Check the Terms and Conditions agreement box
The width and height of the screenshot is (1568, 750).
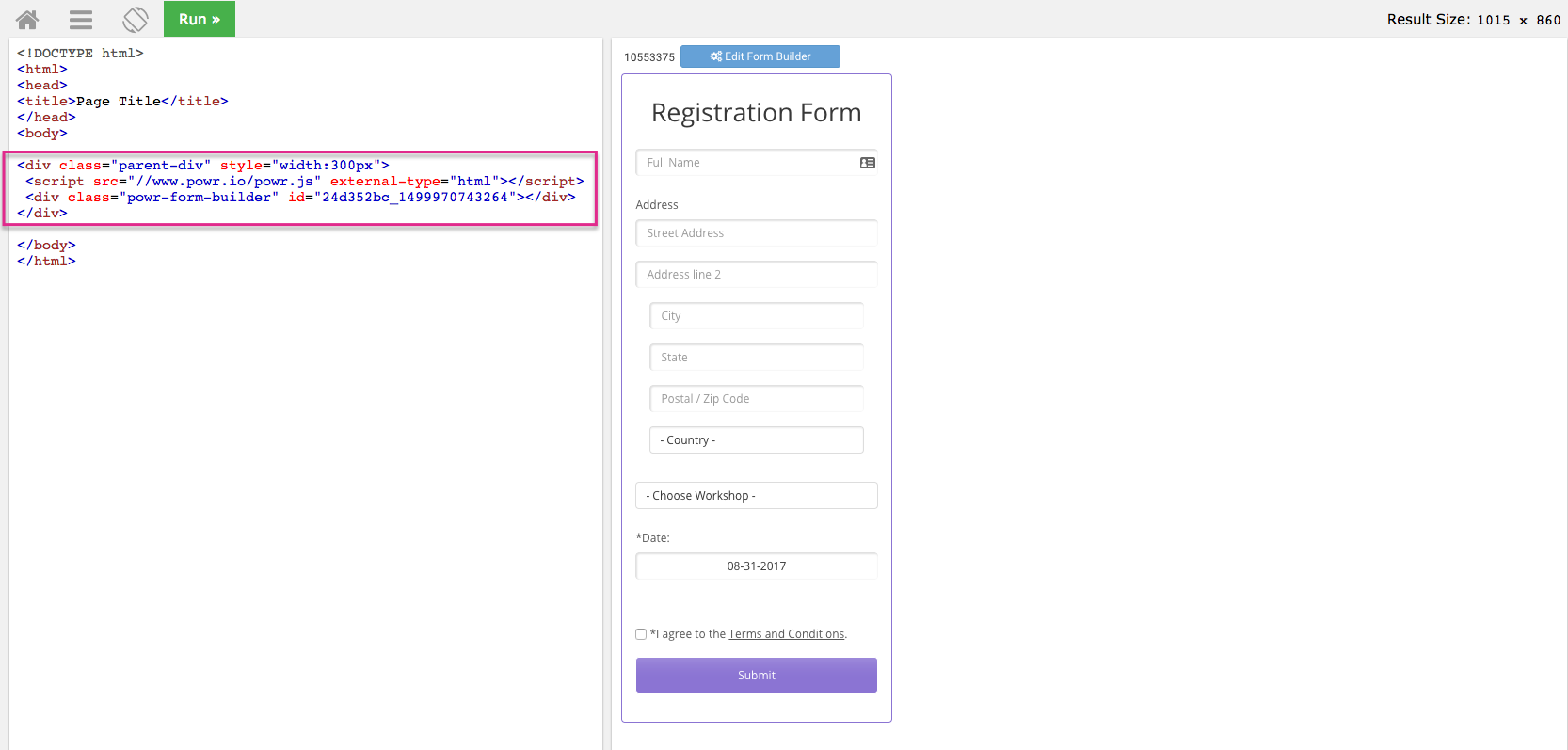pos(641,634)
